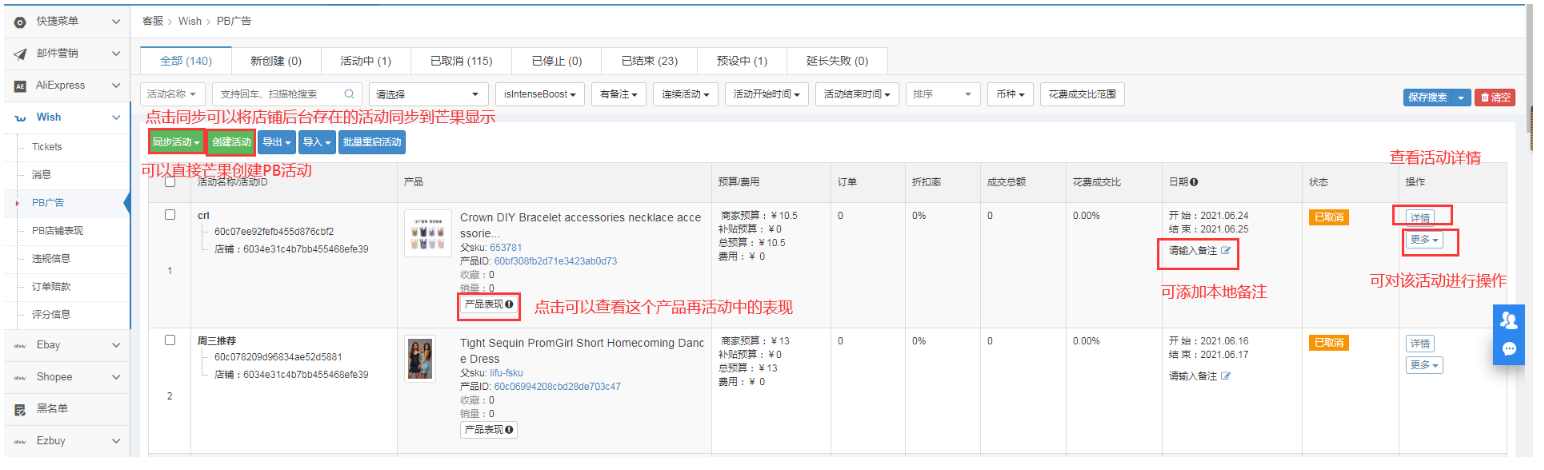Edit note icon for crl activity
Viewport: 1544px width, 470px height.
click(x=1226, y=250)
